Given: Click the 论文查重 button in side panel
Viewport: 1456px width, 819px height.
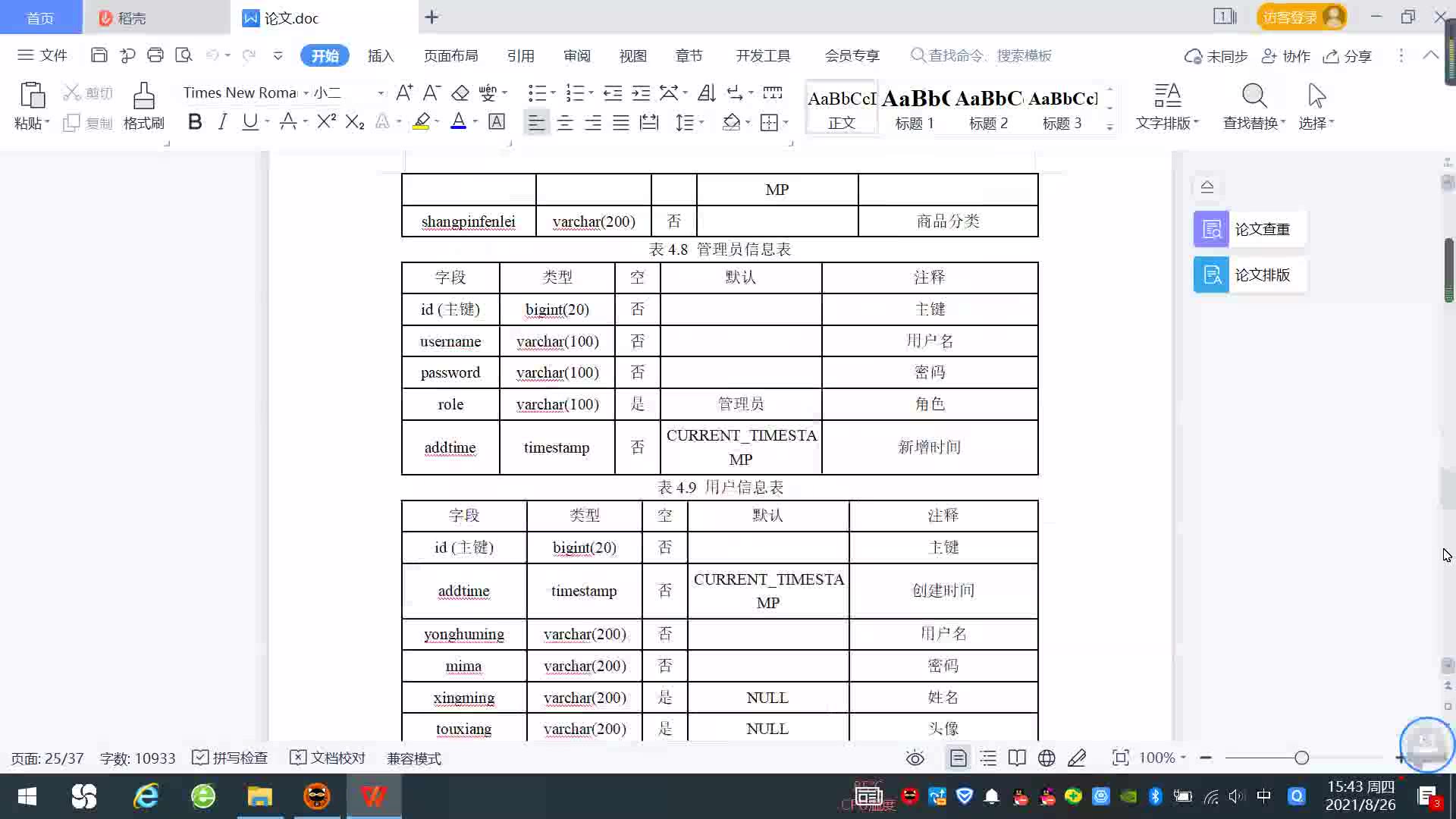Looking at the screenshot, I should coord(1249,229).
